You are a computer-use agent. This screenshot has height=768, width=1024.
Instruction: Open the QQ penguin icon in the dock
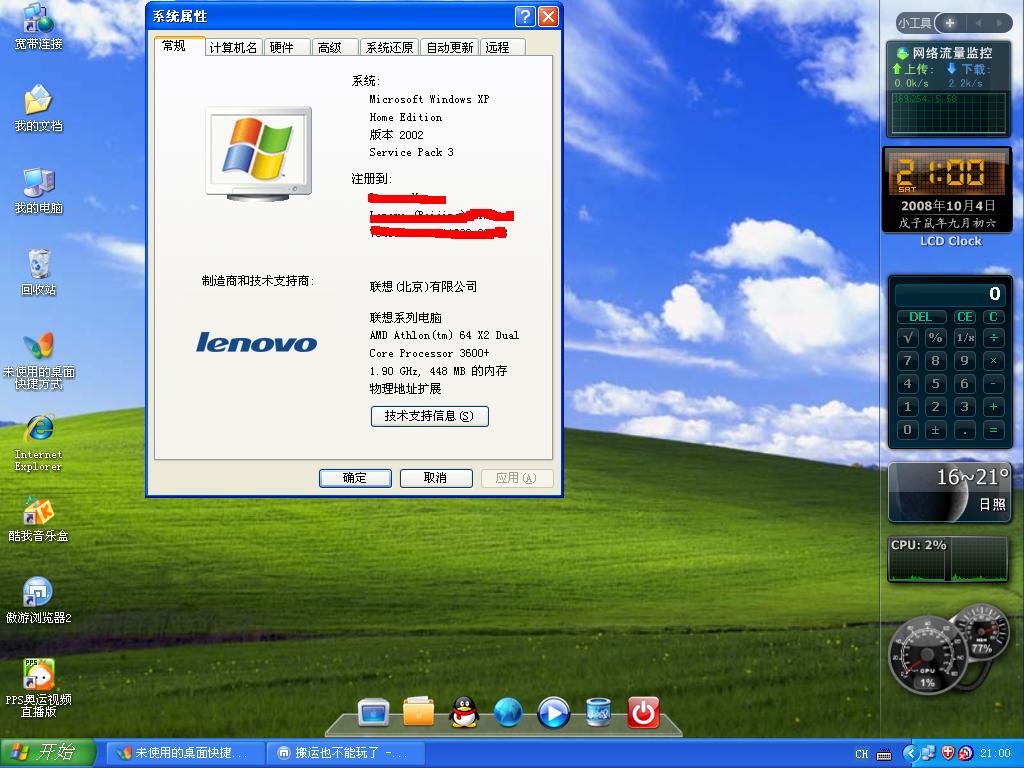(464, 712)
